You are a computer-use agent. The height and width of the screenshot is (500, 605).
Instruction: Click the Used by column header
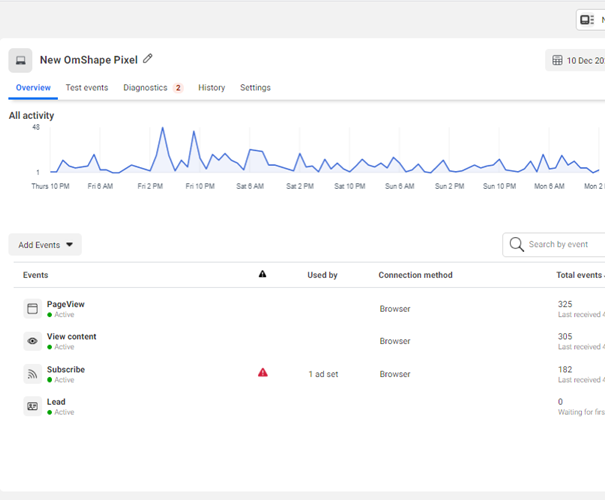click(x=322, y=275)
